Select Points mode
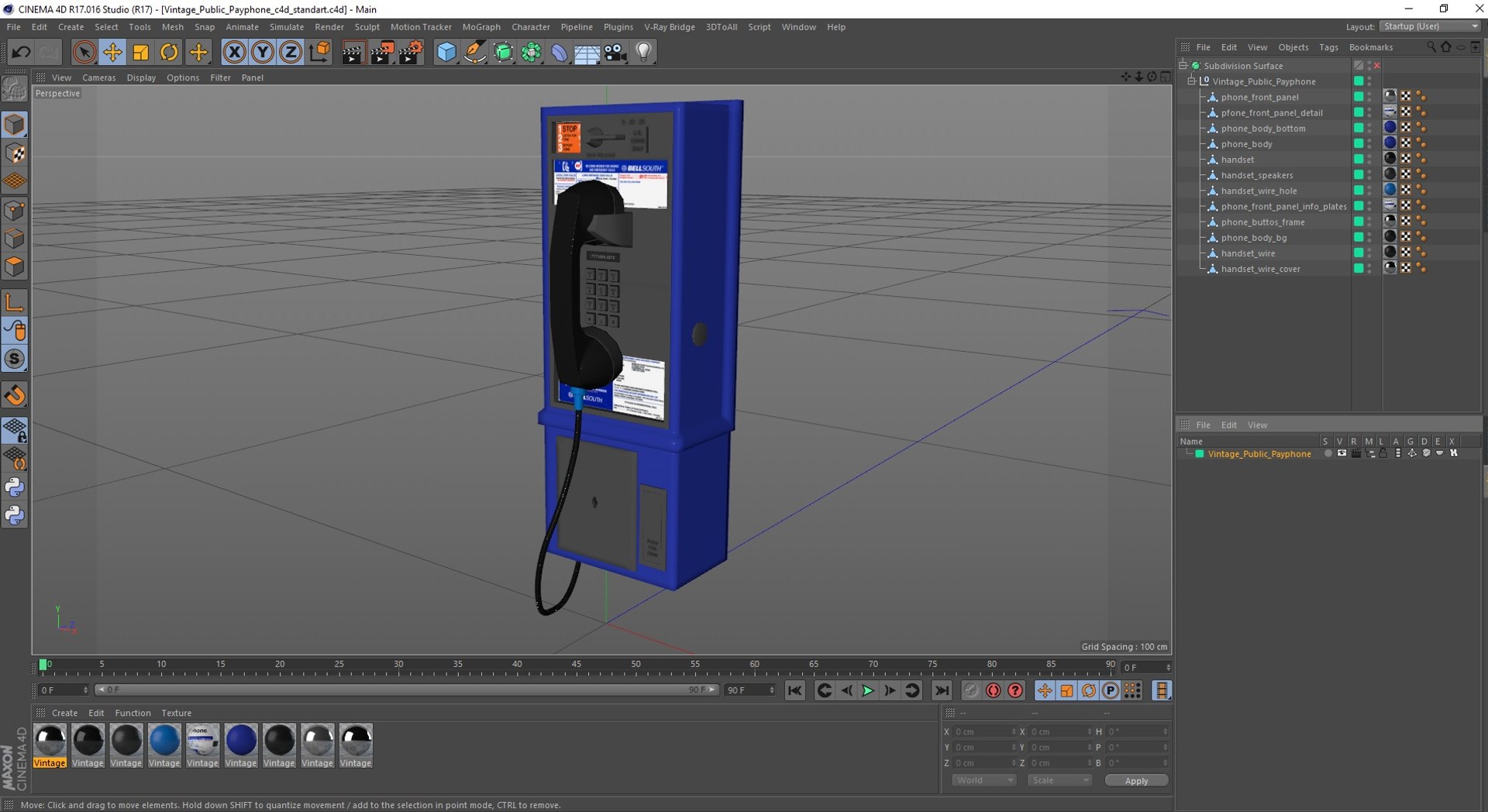 (x=15, y=210)
